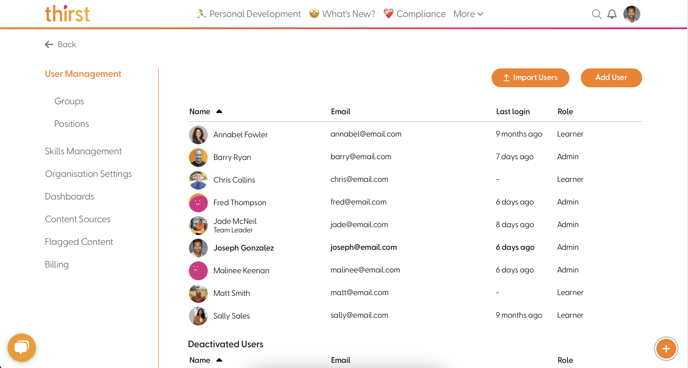Open the search magnifier icon
The height and width of the screenshot is (368, 688).
pos(596,14)
